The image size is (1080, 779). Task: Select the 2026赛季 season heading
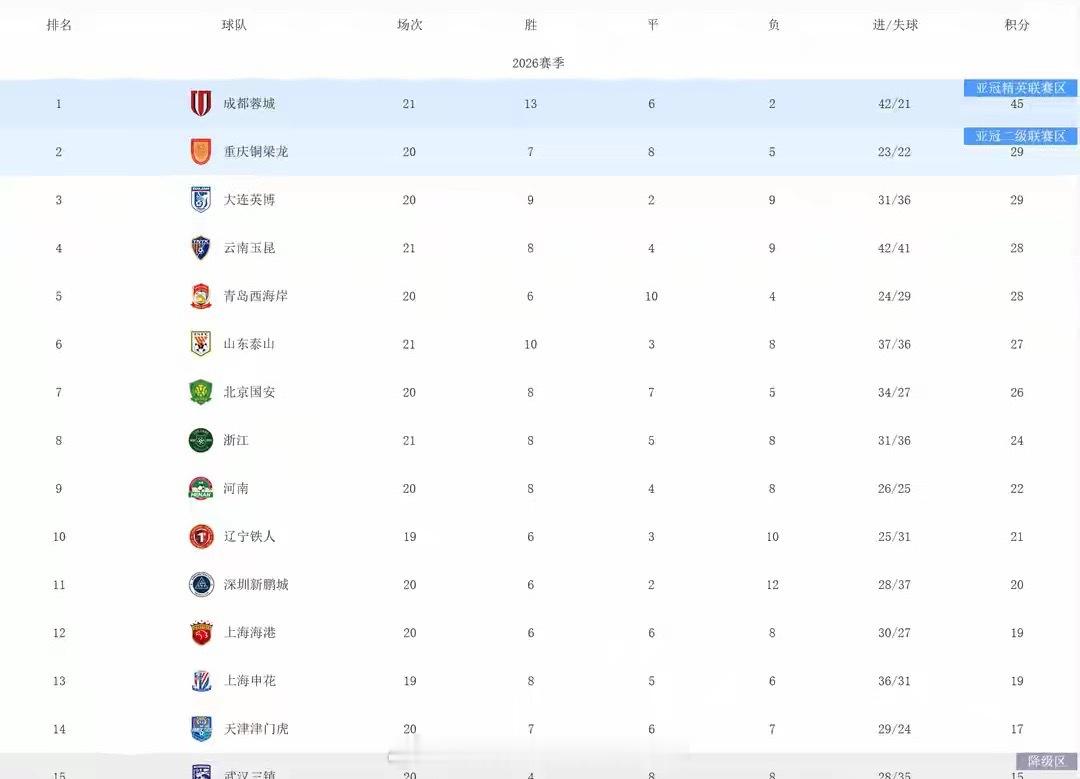pyautogui.click(x=538, y=63)
